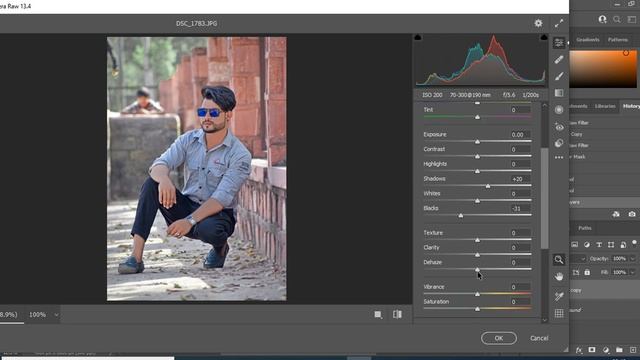The image size is (640, 360).
Task: Click the Blacks slider handle
Action: pos(460,216)
